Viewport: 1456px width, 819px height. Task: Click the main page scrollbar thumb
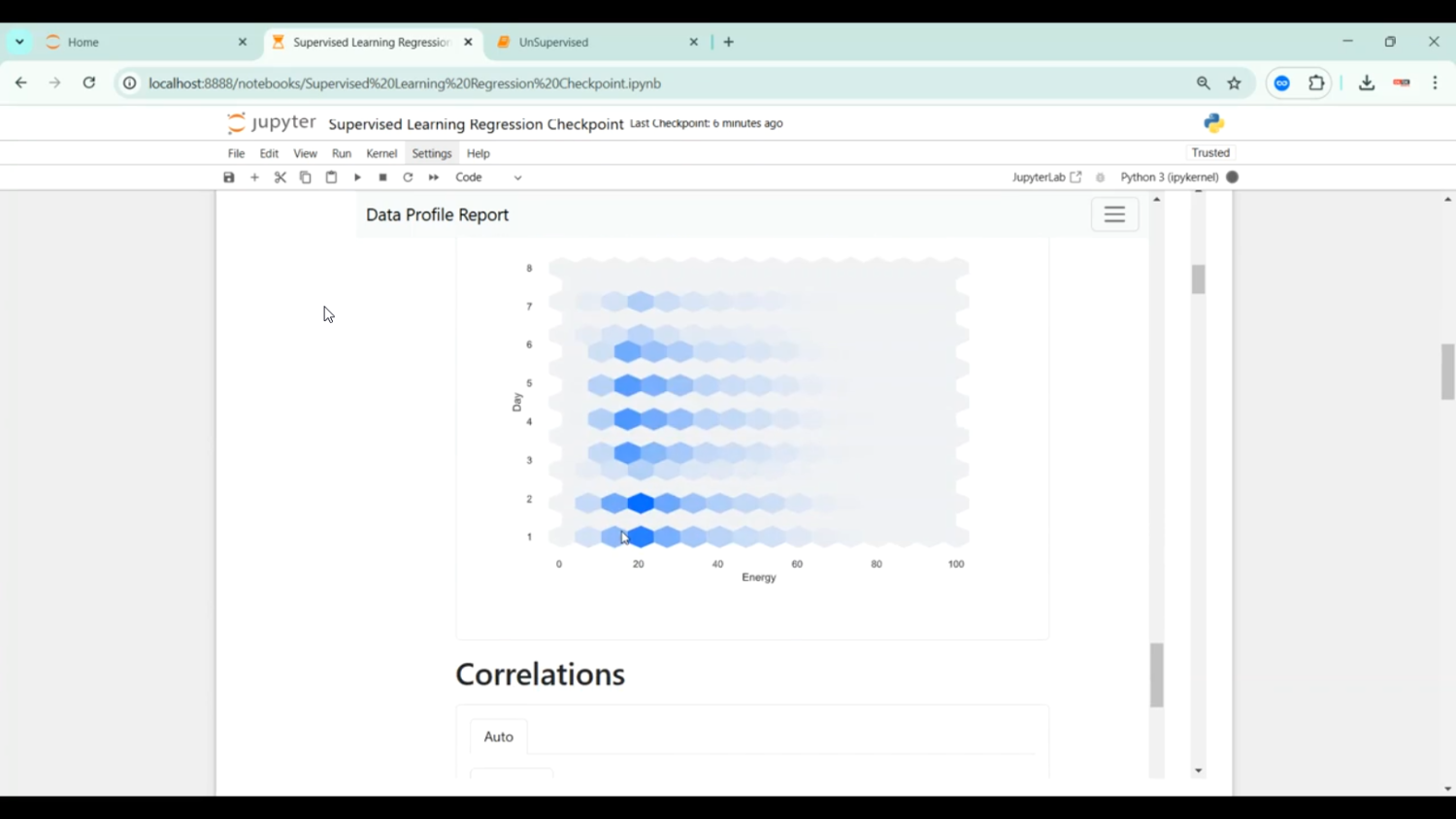pyautogui.click(x=1447, y=372)
